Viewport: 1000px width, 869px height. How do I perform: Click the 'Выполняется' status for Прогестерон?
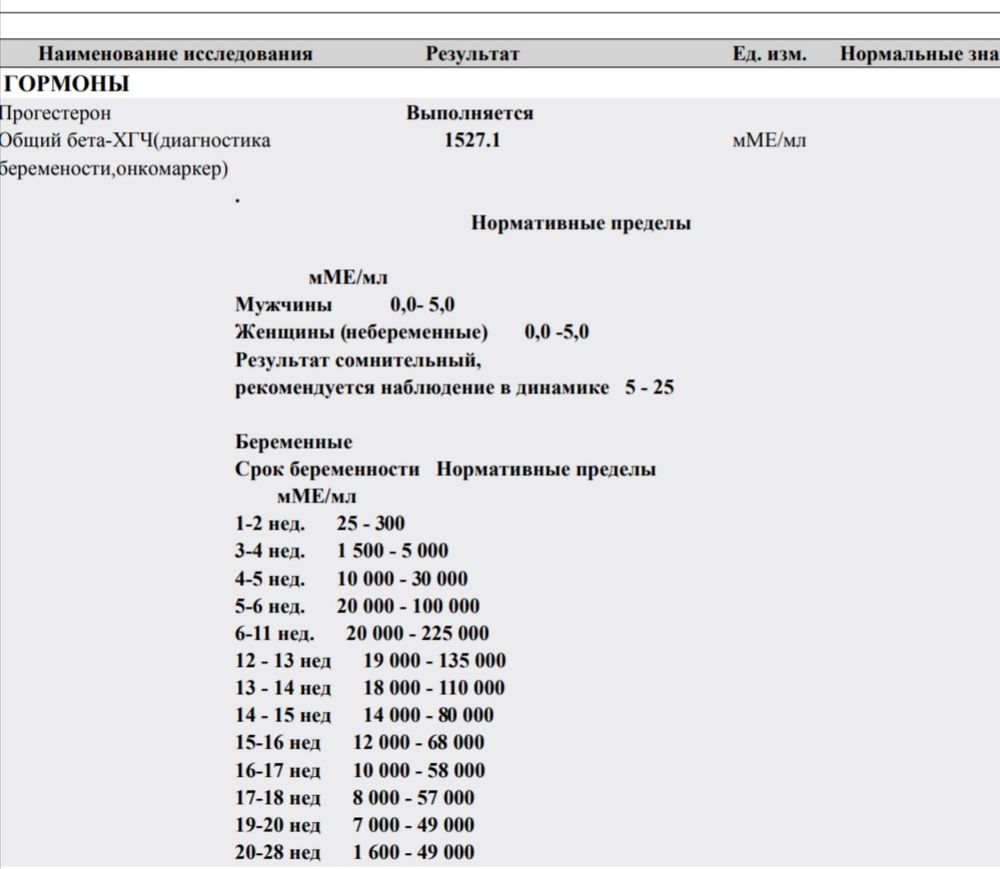point(469,113)
